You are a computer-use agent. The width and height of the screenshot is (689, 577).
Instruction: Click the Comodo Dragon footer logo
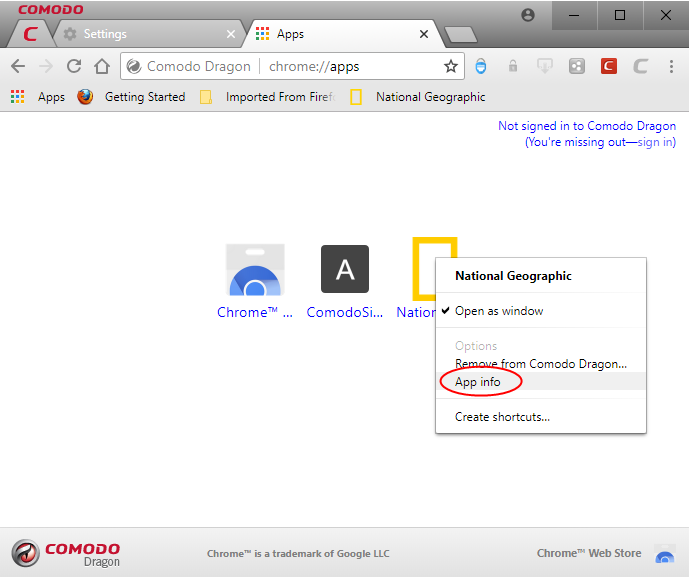click(65, 553)
